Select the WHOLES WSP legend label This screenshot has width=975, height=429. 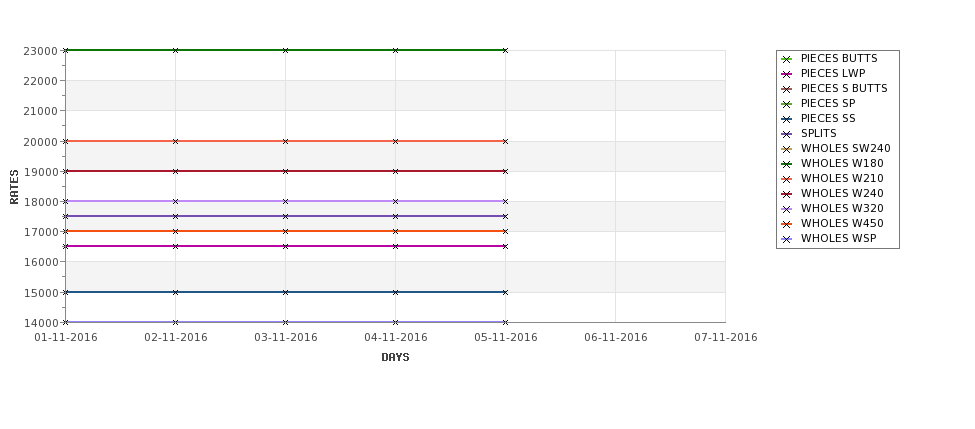click(x=838, y=238)
